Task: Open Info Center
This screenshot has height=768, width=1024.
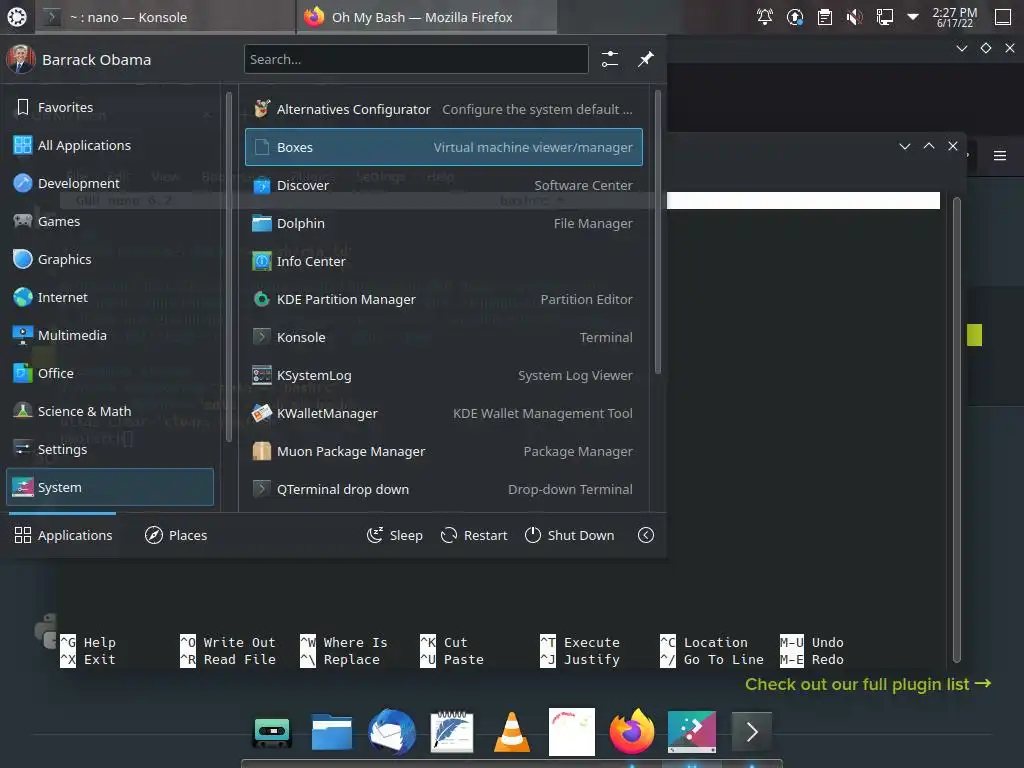Action: (x=443, y=261)
